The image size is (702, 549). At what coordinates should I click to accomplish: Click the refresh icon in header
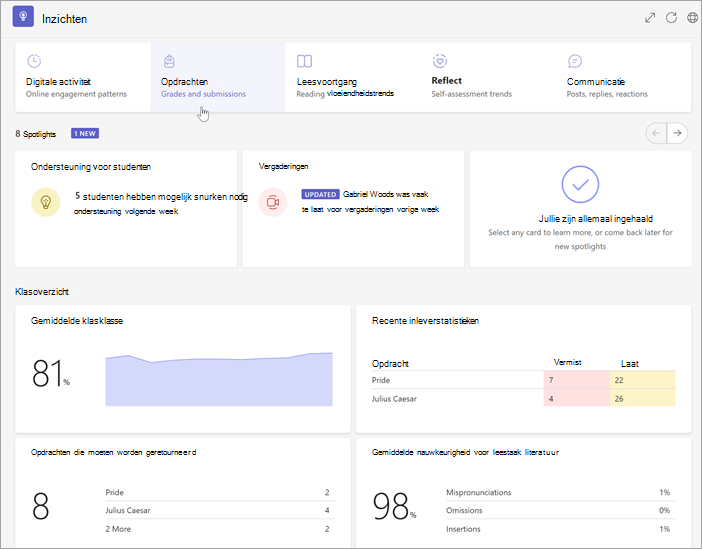click(671, 18)
